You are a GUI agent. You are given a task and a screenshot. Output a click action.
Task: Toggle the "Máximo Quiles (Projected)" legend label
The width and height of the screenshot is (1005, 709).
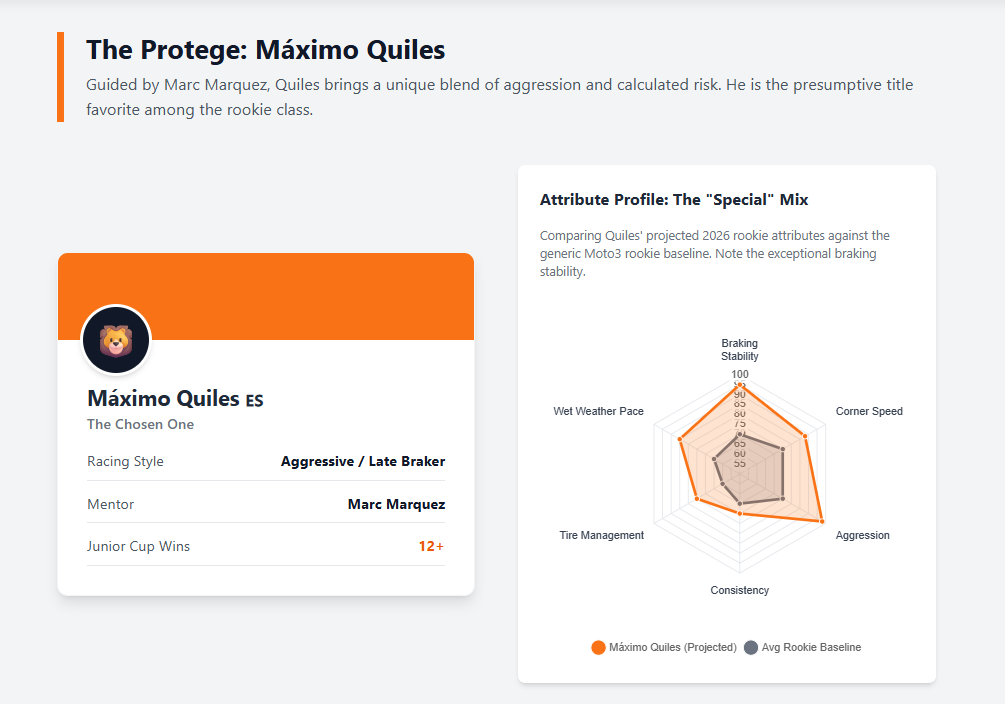(672, 647)
